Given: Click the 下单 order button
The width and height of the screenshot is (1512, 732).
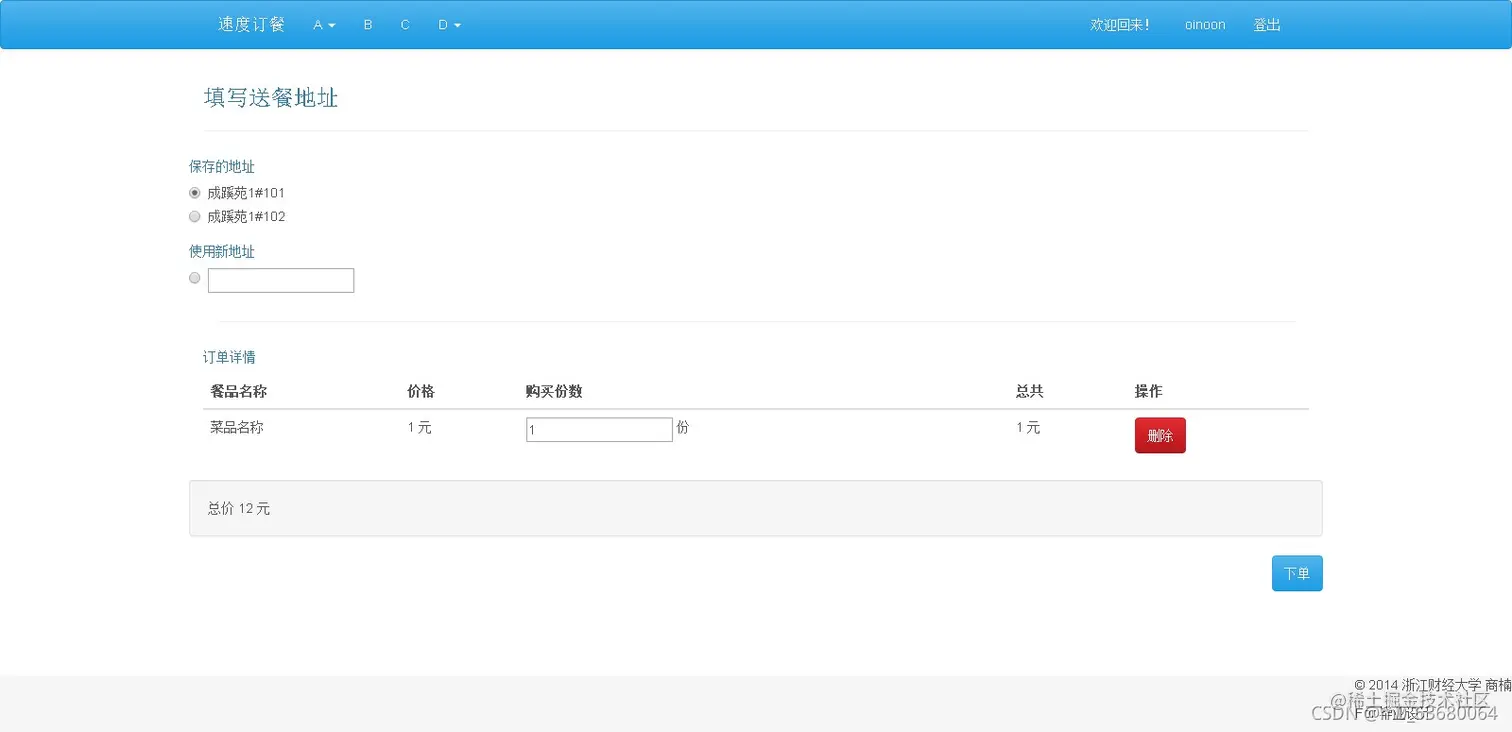Looking at the screenshot, I should pos(1297,573).
